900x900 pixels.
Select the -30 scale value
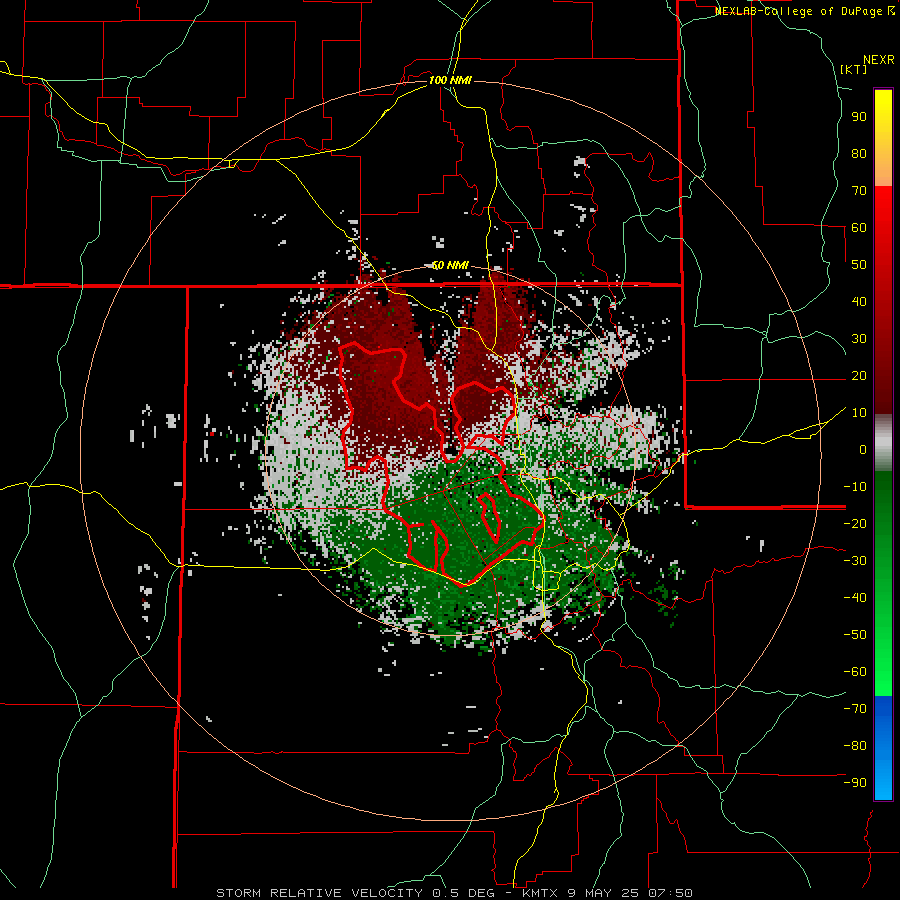tap(855, 561)
